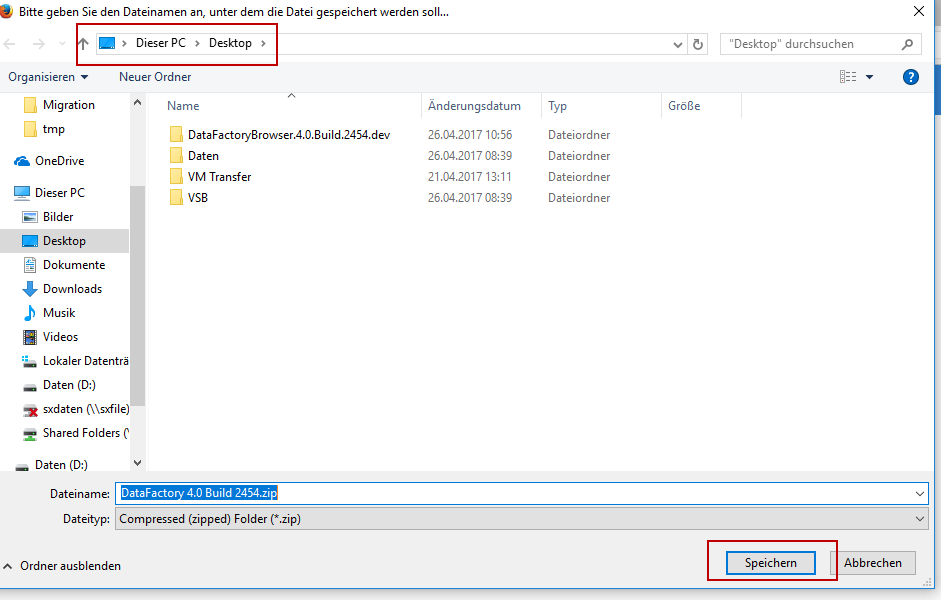Click the refresh icon beside address bar
941x600 pixels.
pyautogui.click(x=698, y=44)
